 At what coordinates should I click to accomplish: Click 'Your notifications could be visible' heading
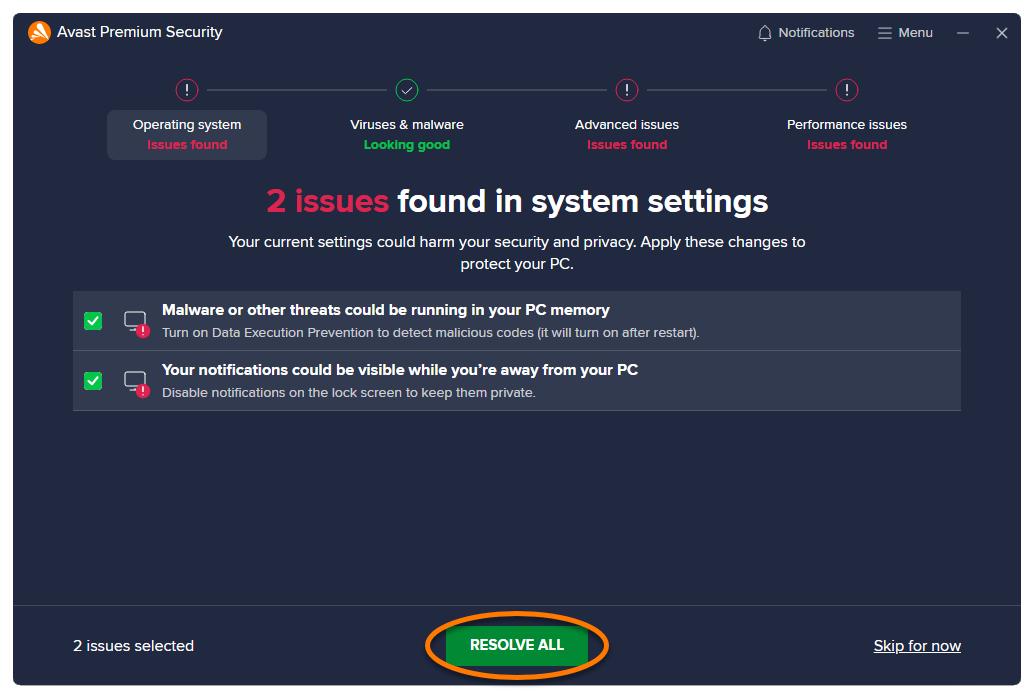click(x=400, y=370)
